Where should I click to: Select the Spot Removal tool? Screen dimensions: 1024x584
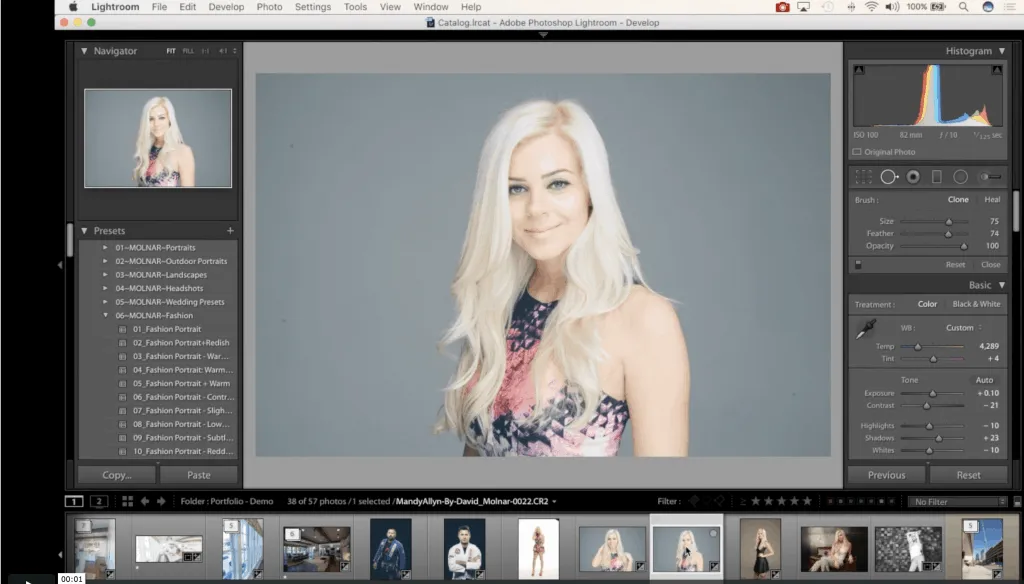(889, 176)
